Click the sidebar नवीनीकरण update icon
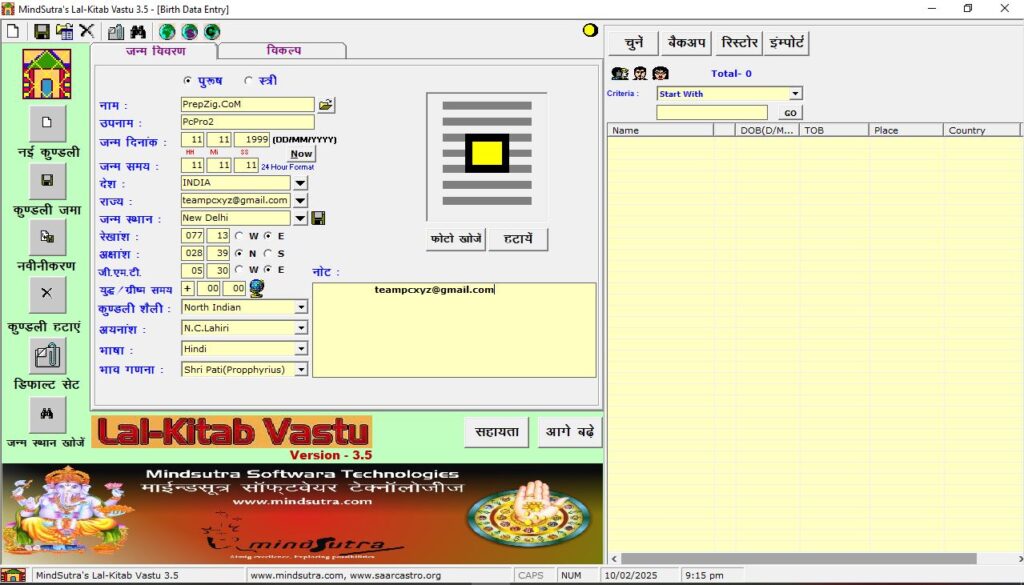The height and width of the screenshot is (585, 1024). tap(47, 237)
